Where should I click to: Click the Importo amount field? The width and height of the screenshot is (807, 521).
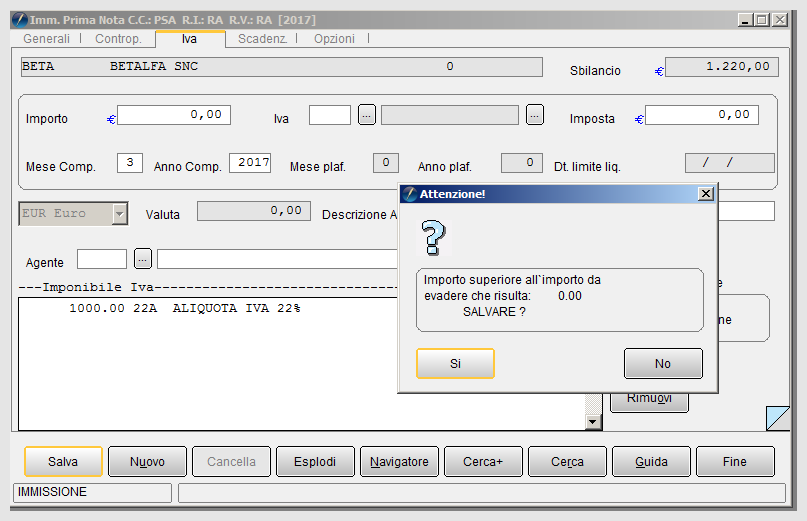pos(174,115)
